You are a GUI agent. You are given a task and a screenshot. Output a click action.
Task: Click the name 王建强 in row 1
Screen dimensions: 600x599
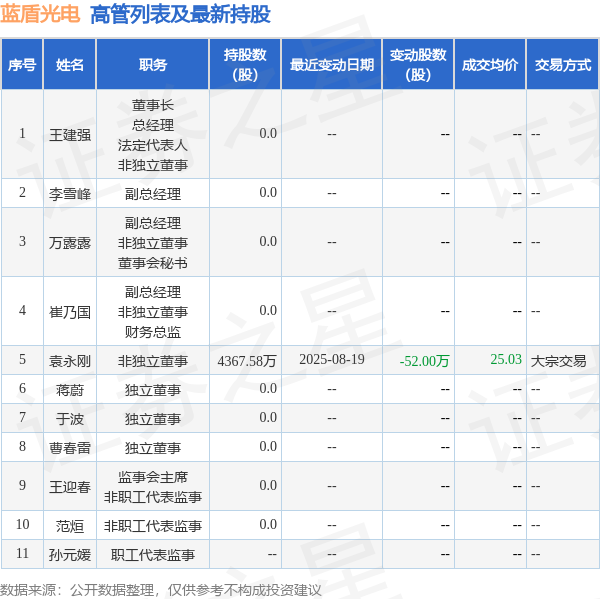[70, 134]
